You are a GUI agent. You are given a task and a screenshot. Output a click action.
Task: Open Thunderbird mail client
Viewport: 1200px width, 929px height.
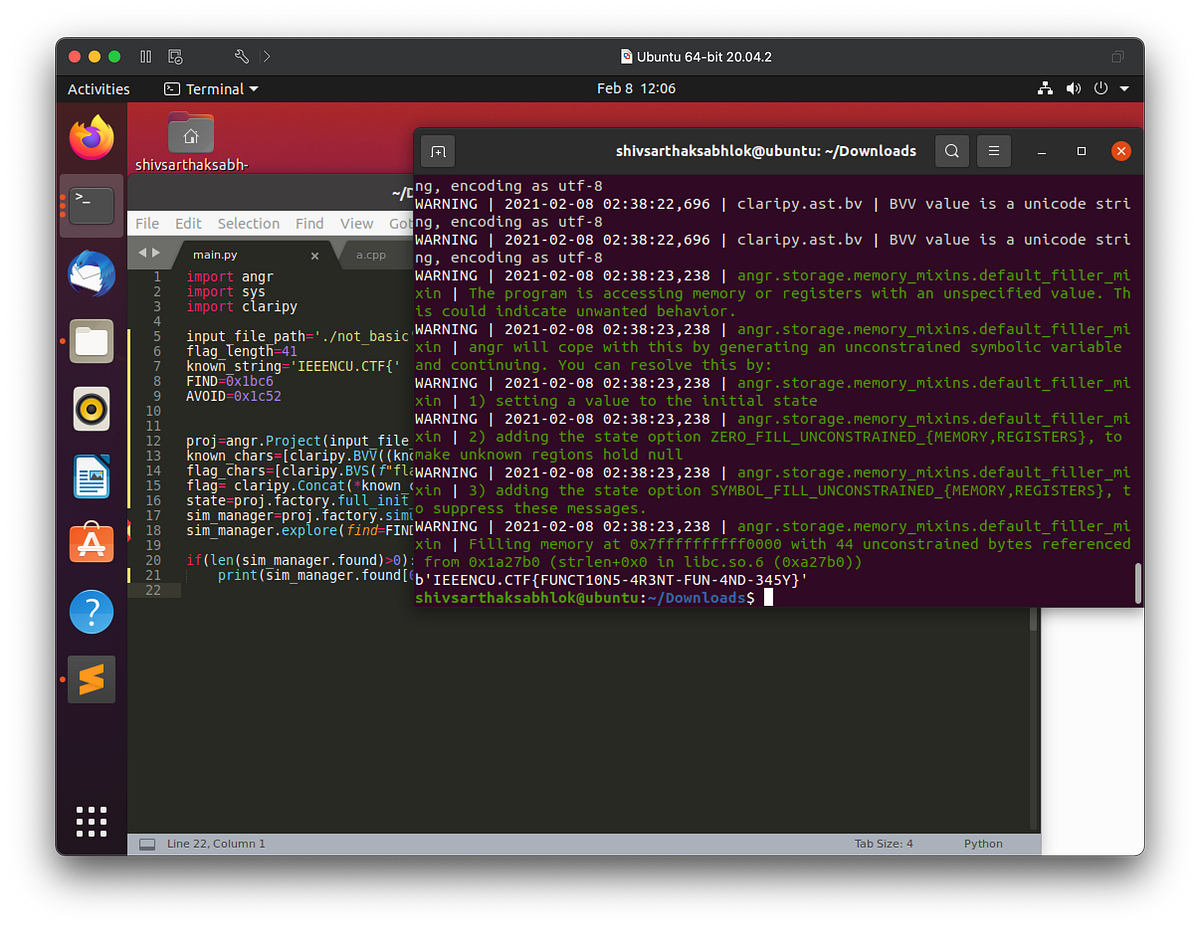tap(91, 273)
